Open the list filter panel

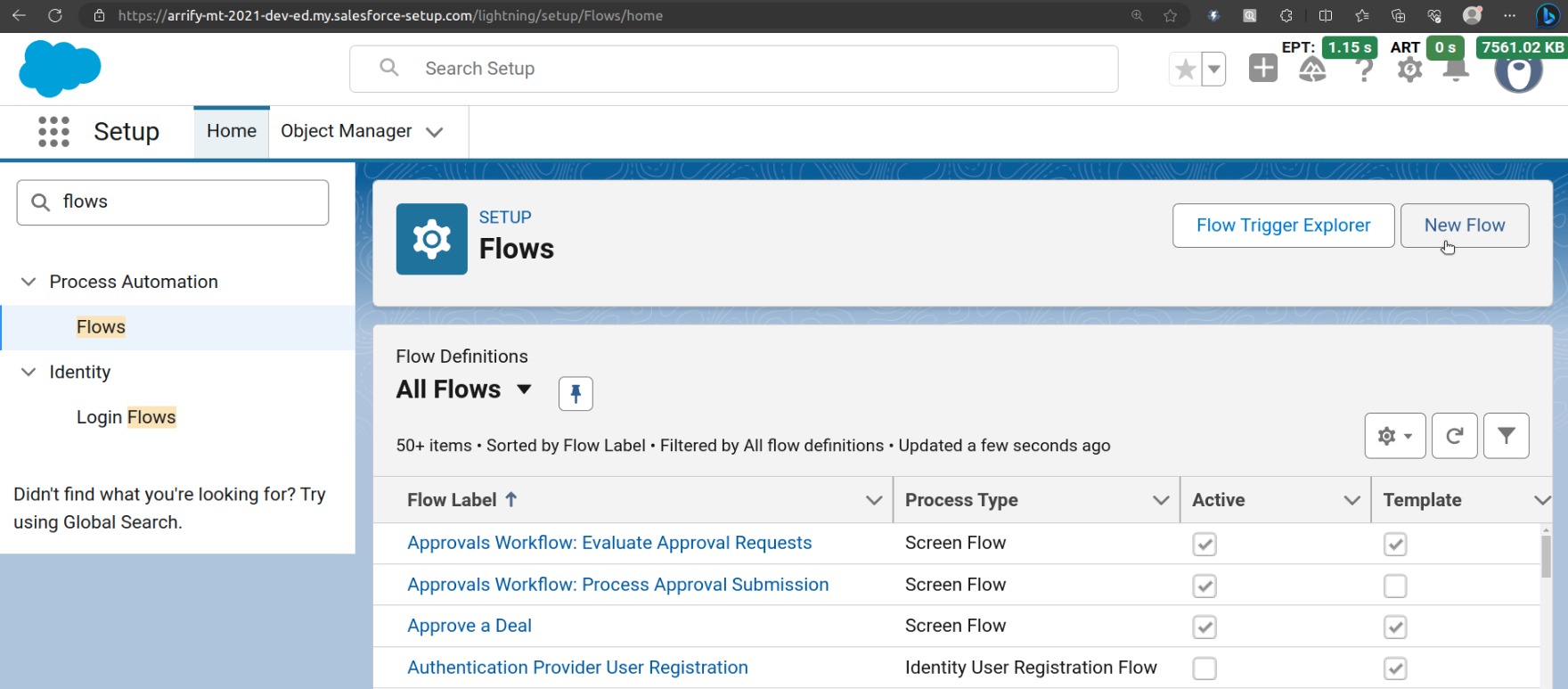[x=1506, y=436]
